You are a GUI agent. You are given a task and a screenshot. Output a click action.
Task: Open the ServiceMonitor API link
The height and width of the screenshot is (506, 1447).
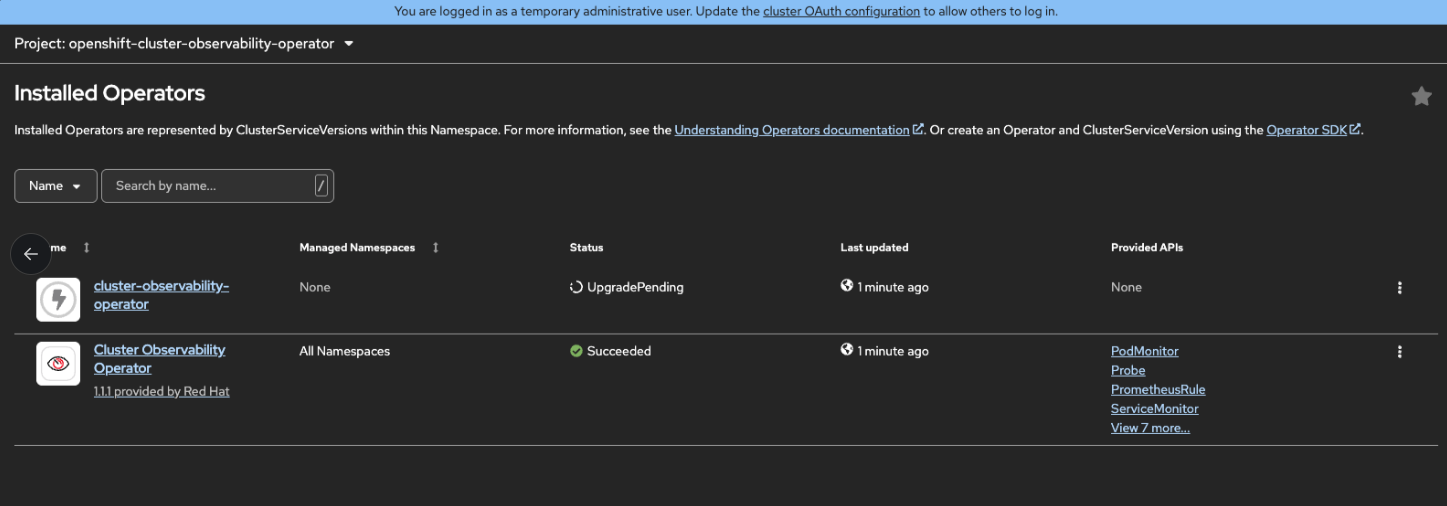pos(1154,408)
